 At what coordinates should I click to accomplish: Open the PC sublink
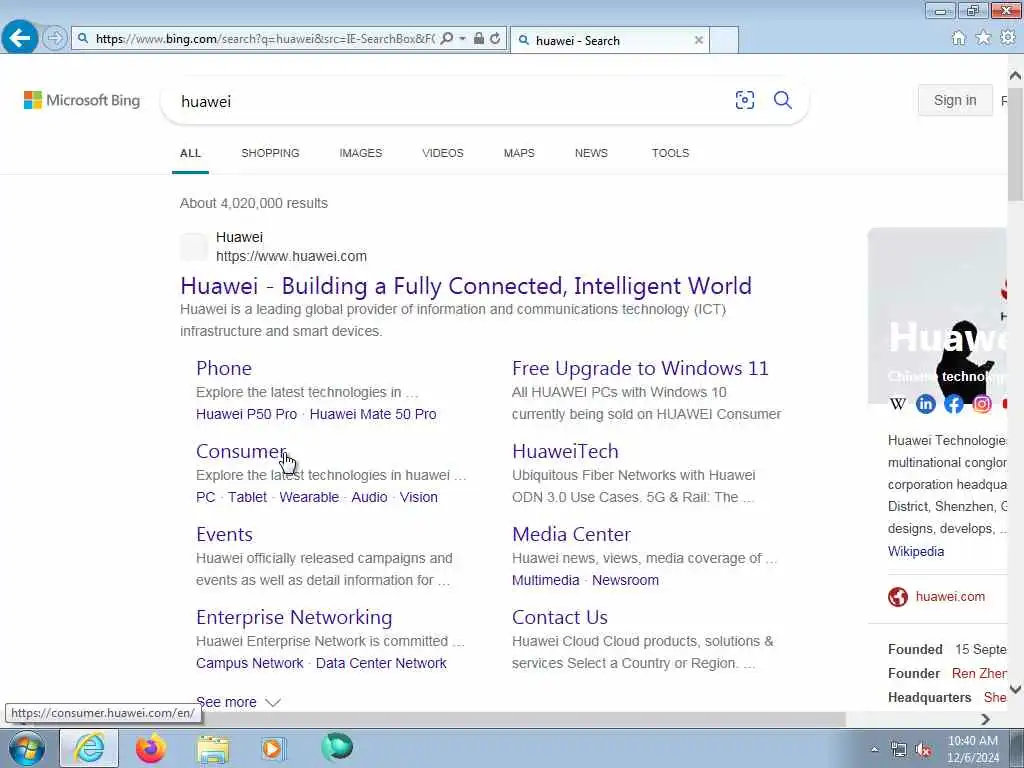click(x=206, y=497)
